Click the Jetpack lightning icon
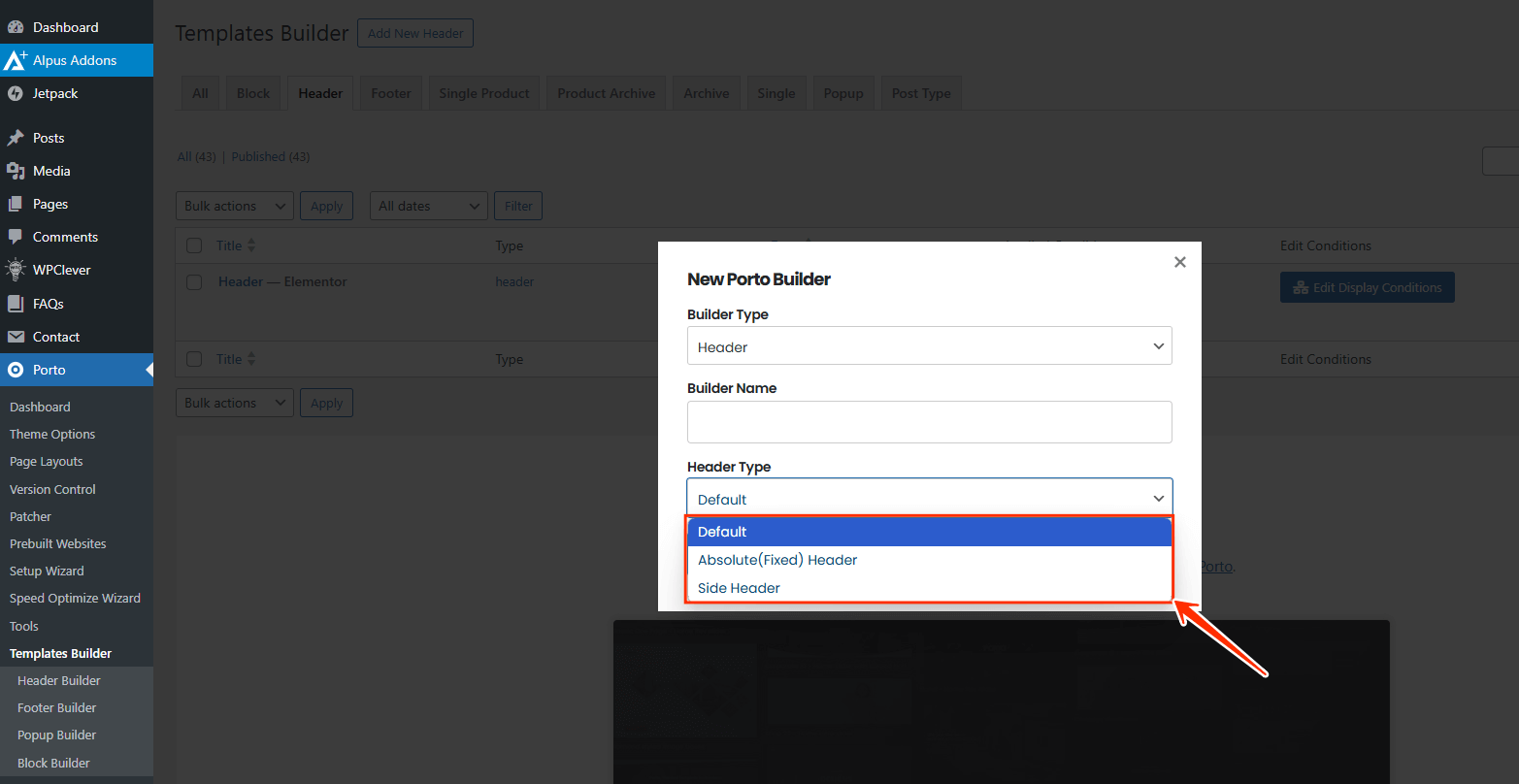1519x784 pixels. click(x=16, y=93)
